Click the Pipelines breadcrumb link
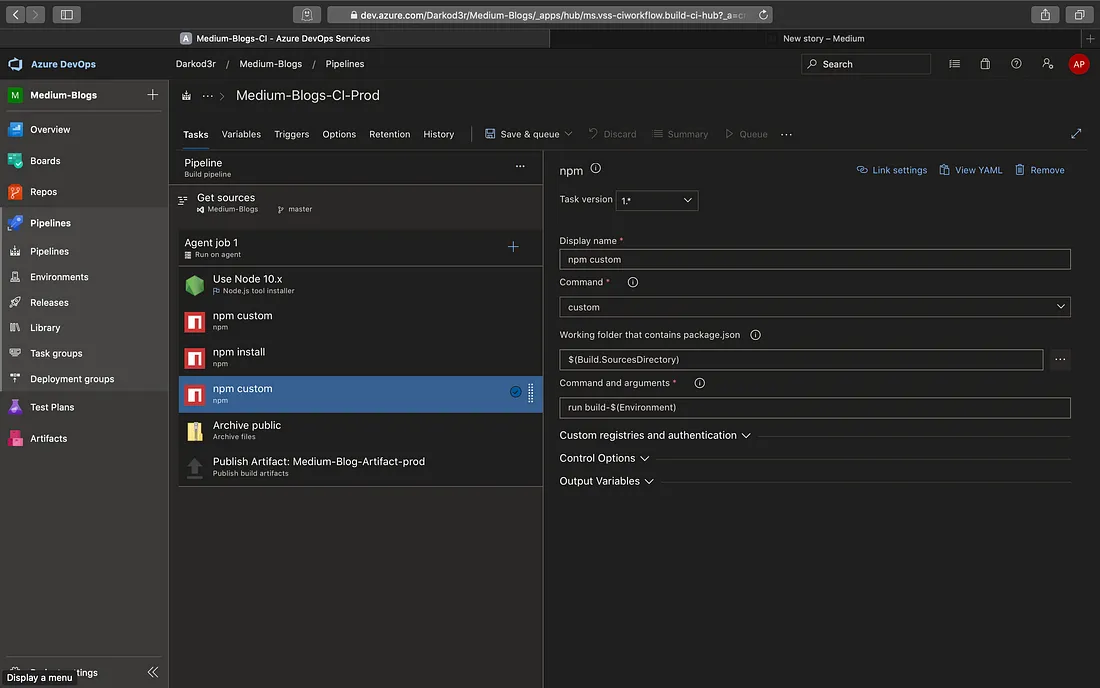 point(344,64)
